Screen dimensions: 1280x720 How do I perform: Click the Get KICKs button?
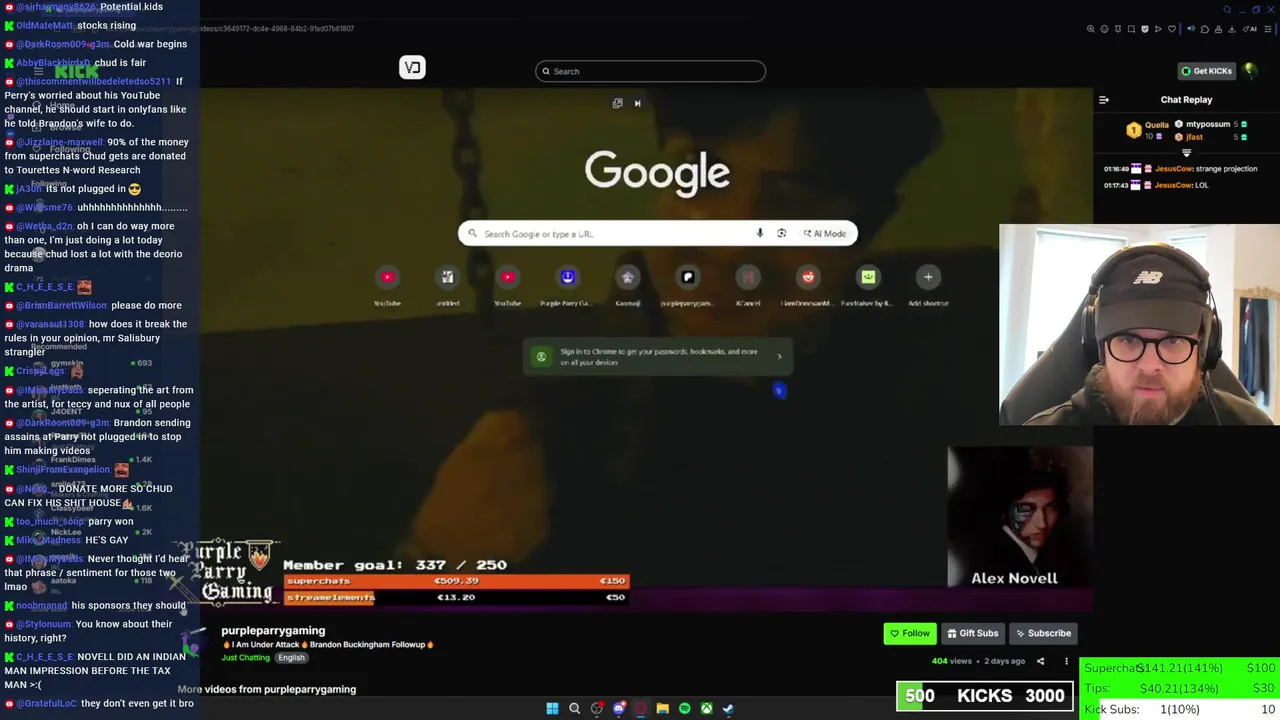click(1206, 71)
